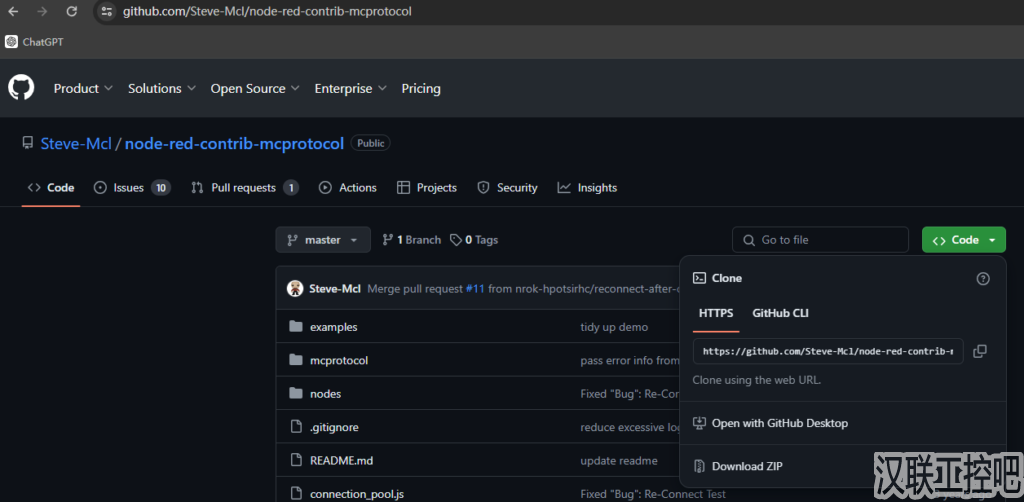
Task: Open the .gitignore file
Action: click(334, 427)
